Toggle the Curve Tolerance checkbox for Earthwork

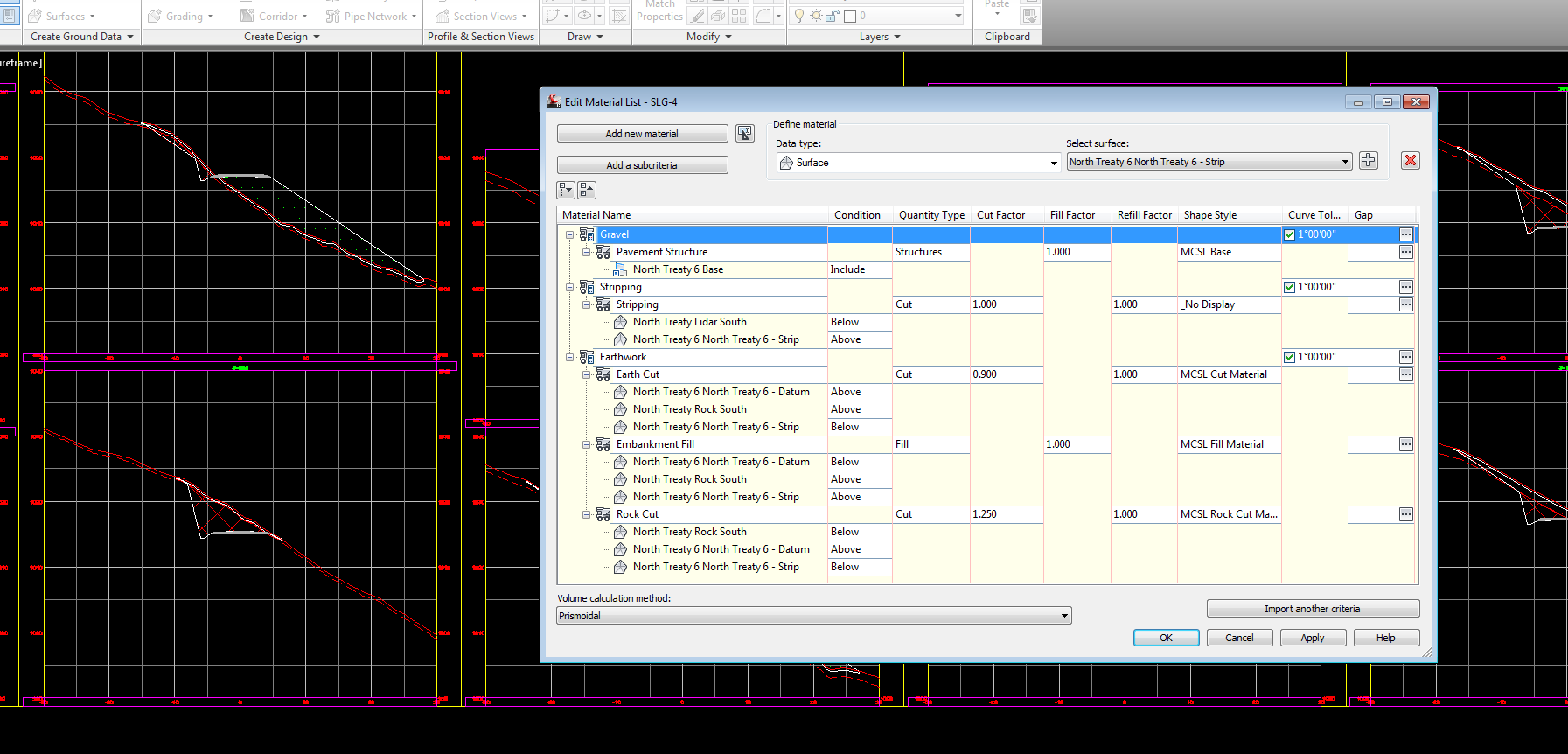(1289, 357)
